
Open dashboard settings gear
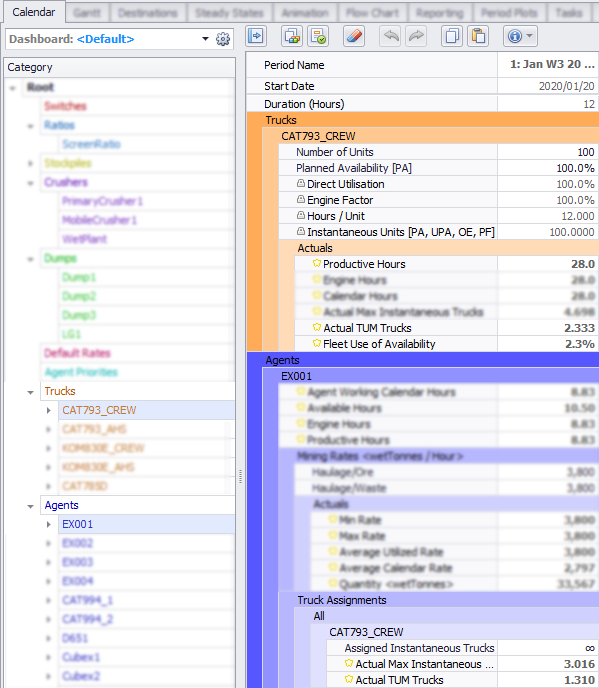[x=223, y=39]
